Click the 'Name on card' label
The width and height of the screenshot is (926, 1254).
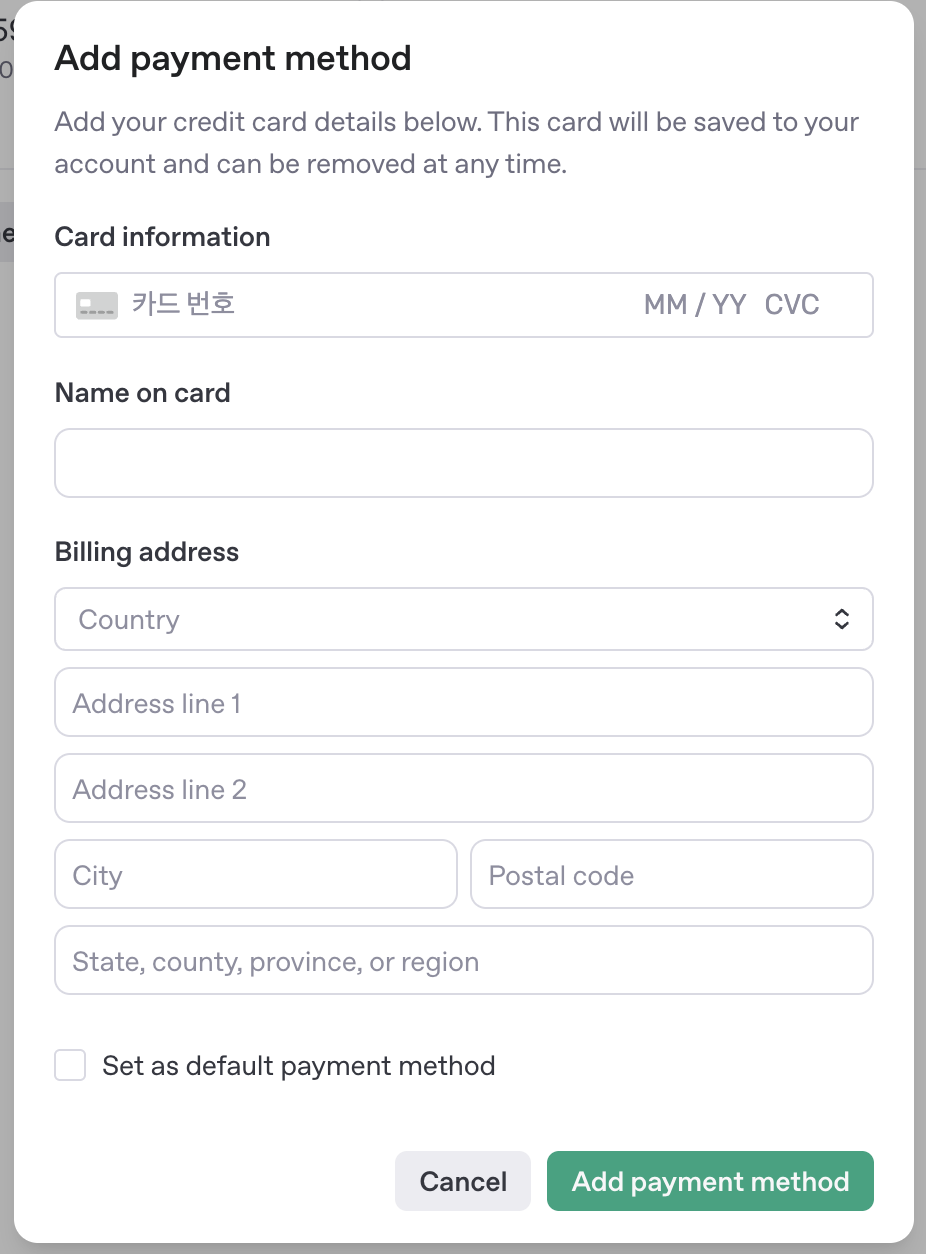[142, 393]
